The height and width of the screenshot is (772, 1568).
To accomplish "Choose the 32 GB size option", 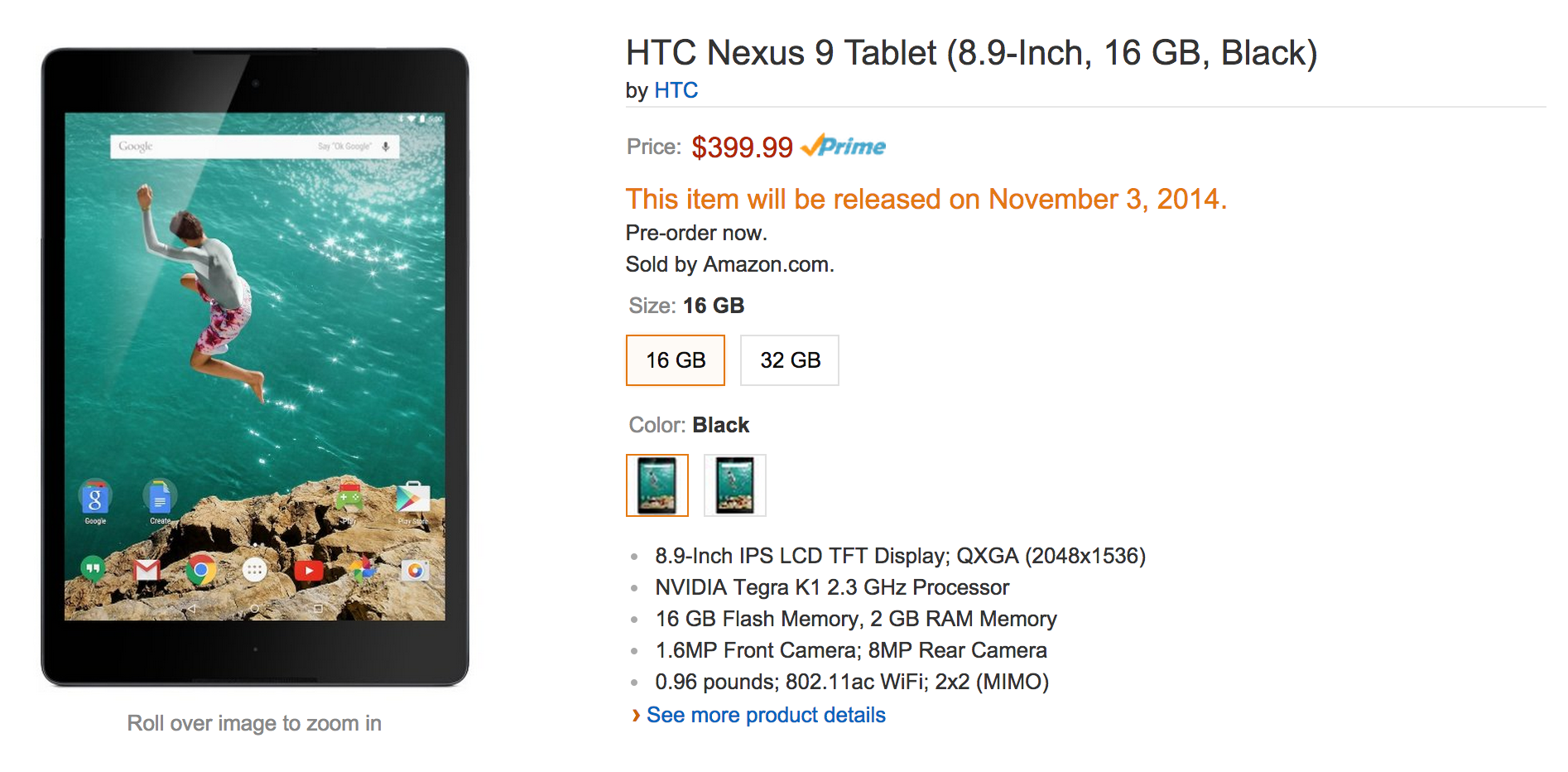I will click(x=790, y=360).
